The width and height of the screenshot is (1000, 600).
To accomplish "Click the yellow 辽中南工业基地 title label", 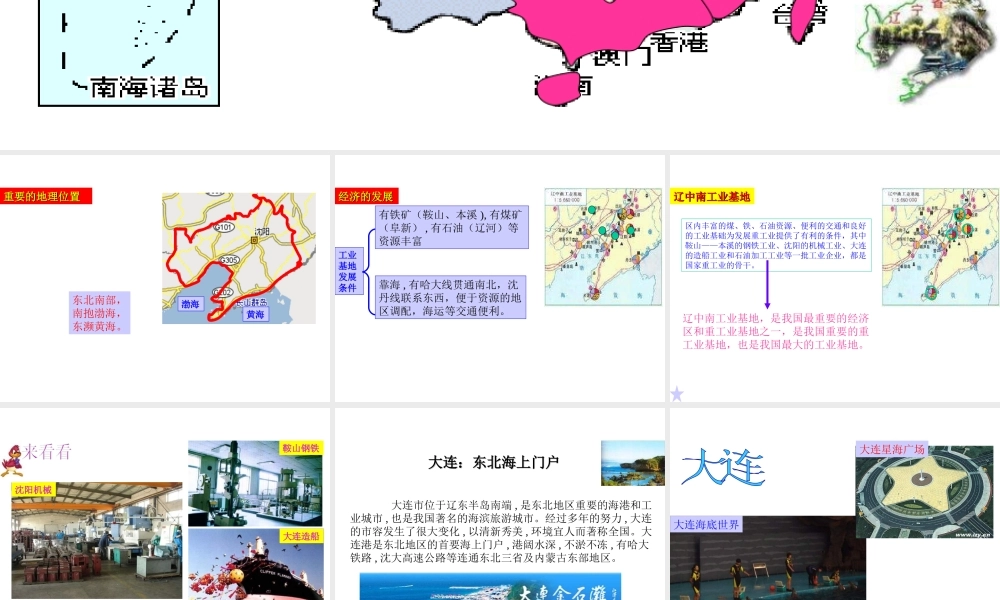I will click(712, 196).
